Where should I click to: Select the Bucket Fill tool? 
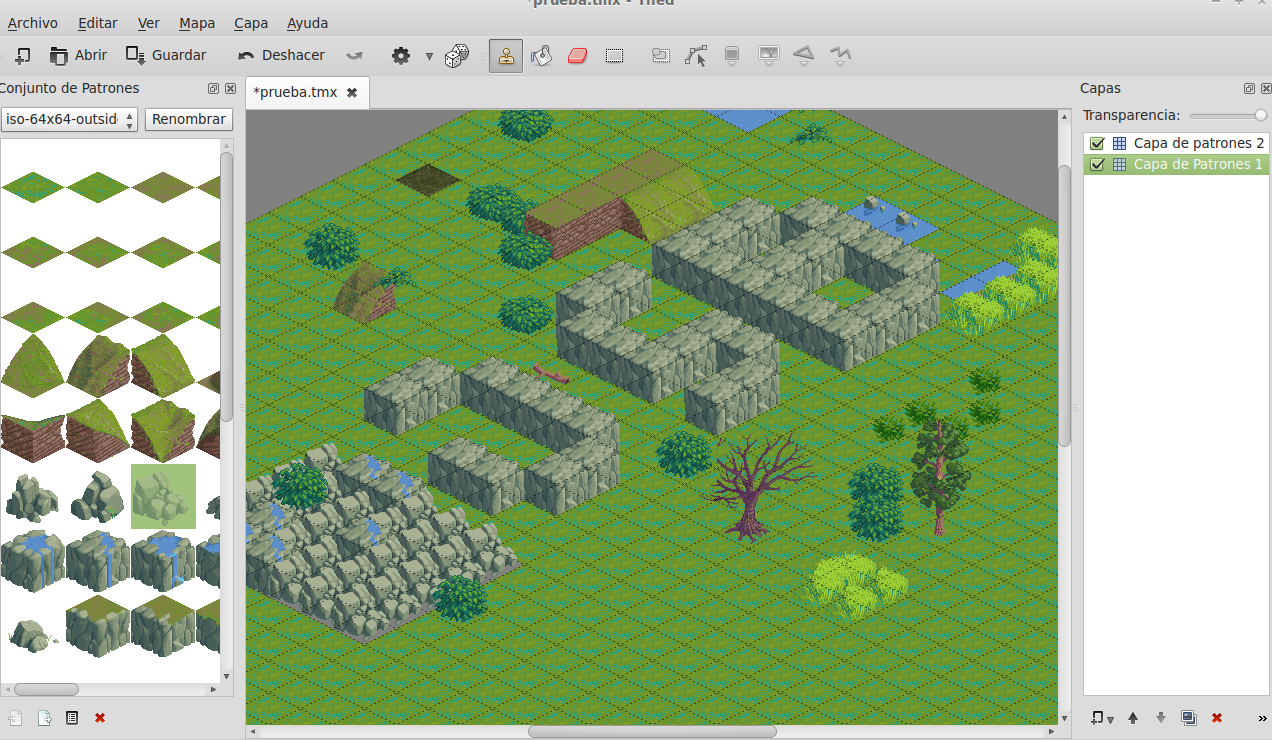pyautogui.click(x=541, y=56)
